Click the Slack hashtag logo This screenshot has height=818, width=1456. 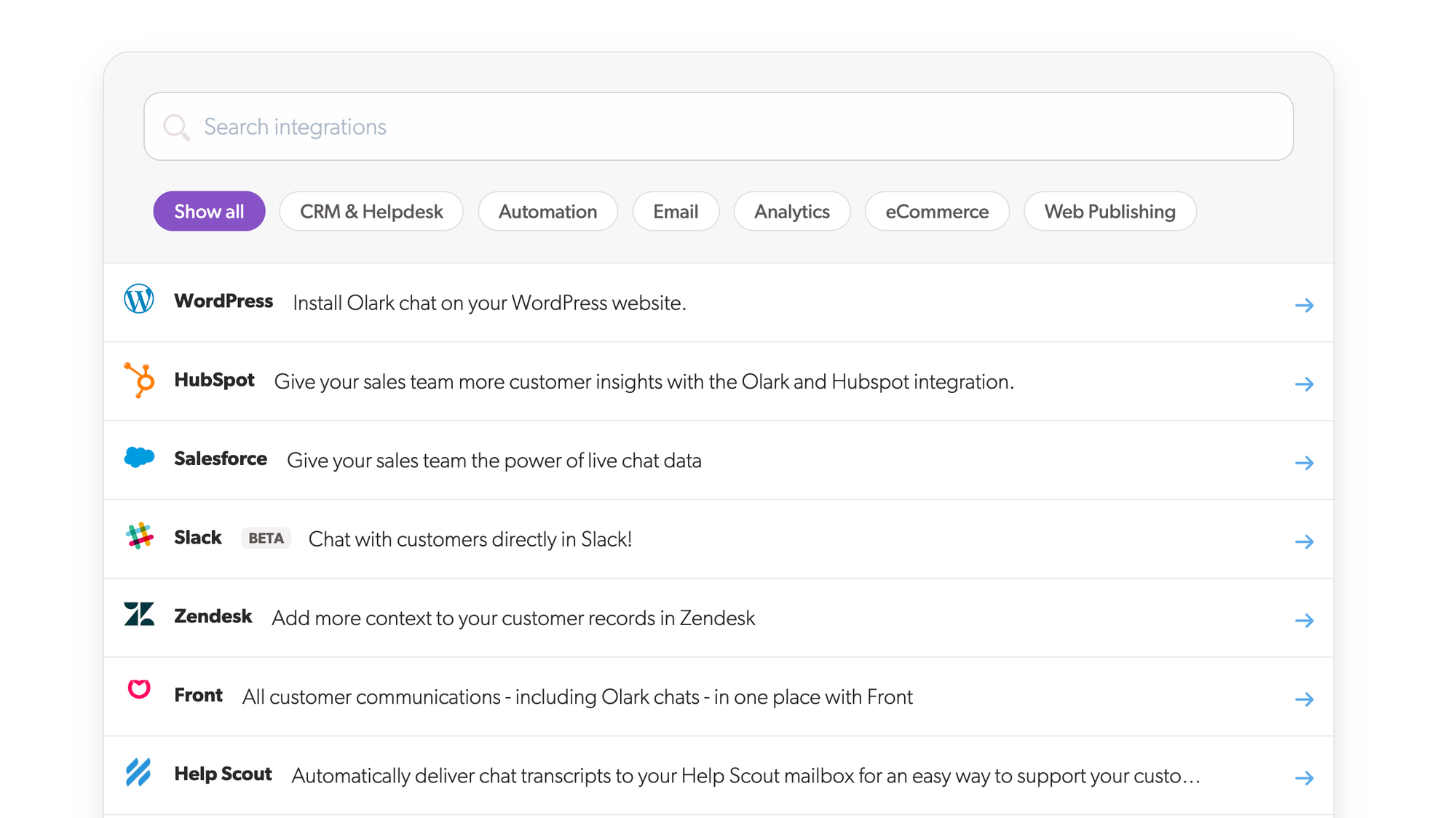(140, 537)
